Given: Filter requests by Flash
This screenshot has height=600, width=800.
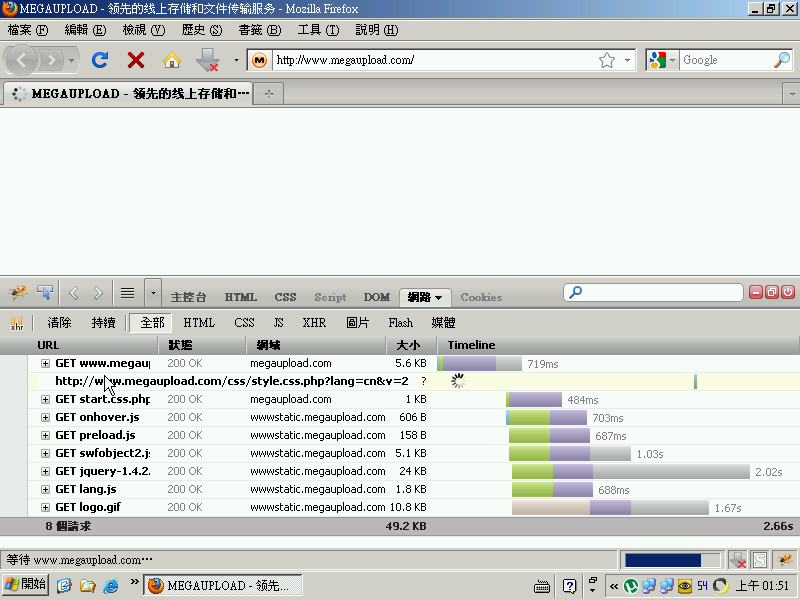Looking at the screenshot, I should (401, 323).
